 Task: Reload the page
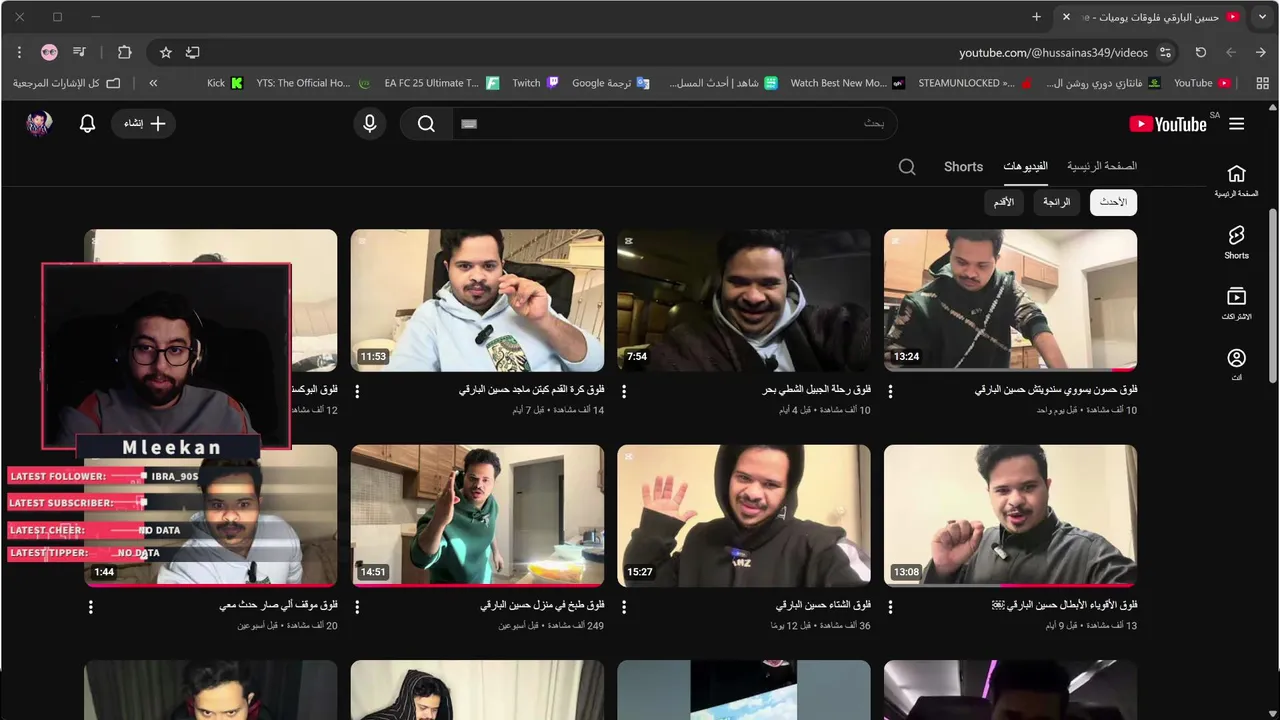point(1201,52)
